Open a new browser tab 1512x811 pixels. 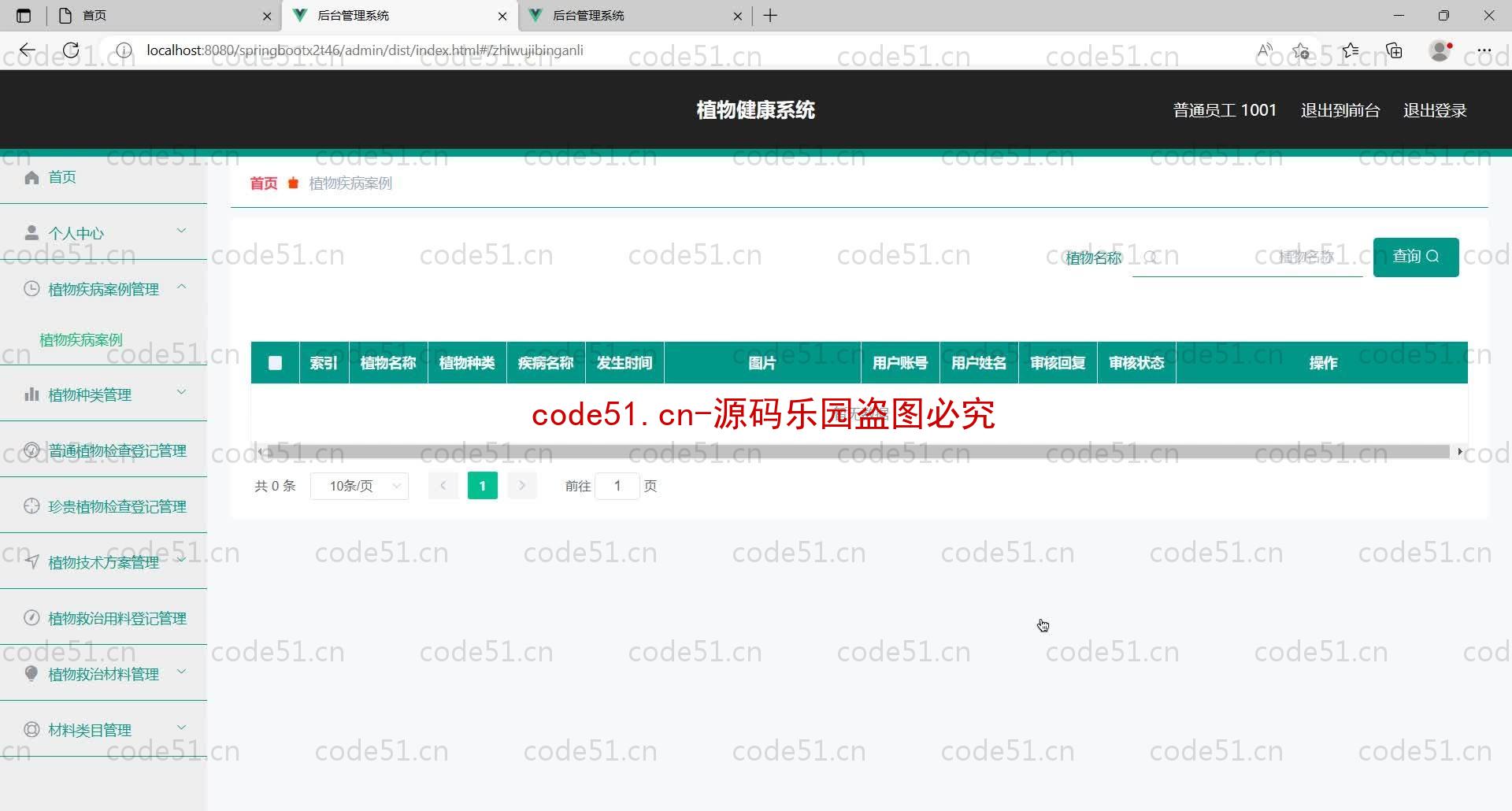point(770,16)
